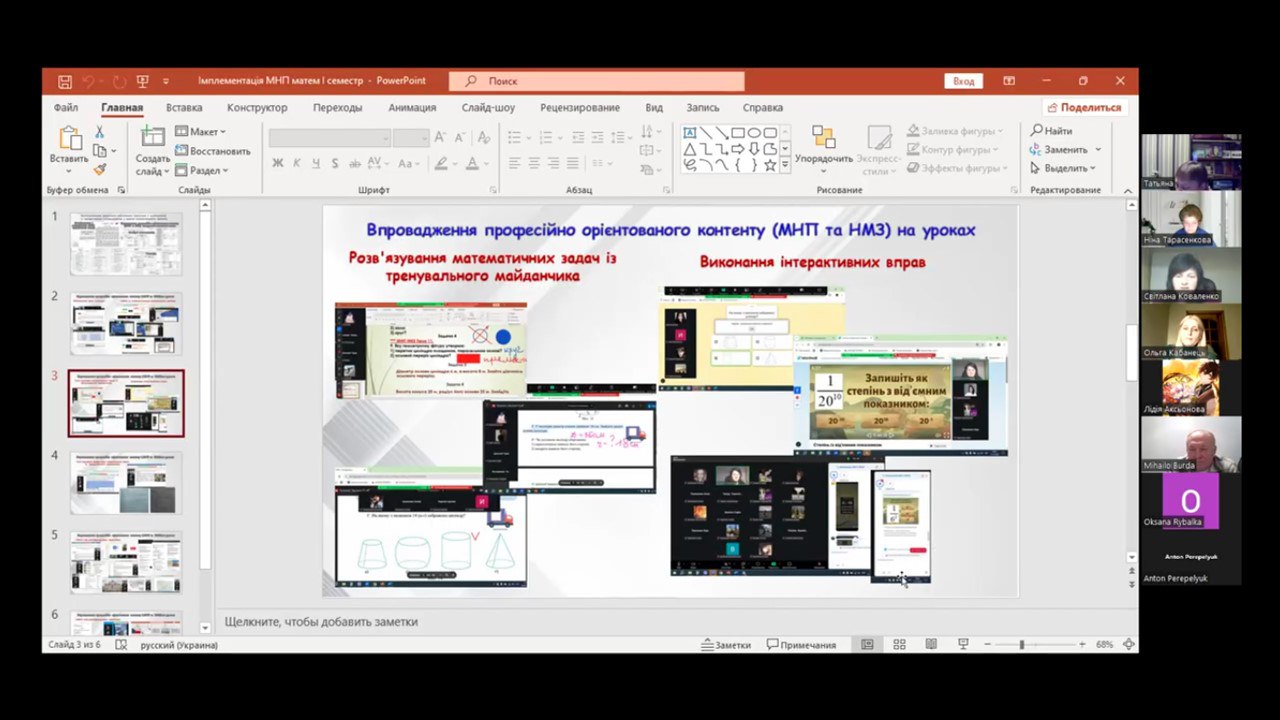Switch to Slide Sorter view icon
Screen dimensions: 1280x720
[899, 645]
